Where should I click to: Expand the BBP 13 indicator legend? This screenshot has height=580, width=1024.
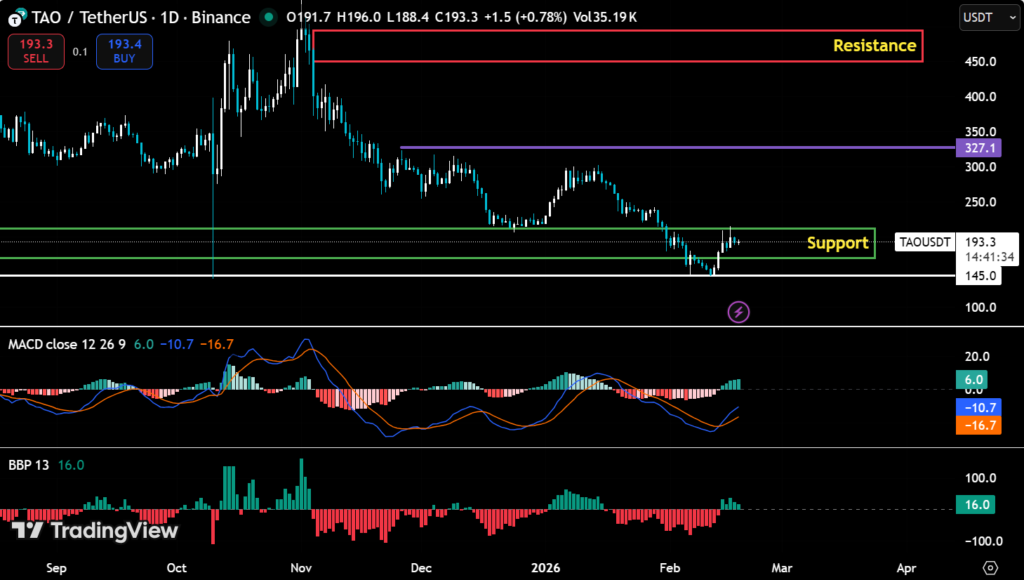tap(28, 465)
